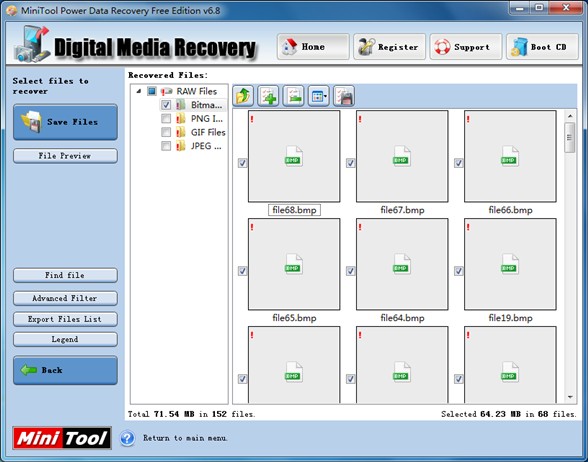
Task: Click the Boot CD button
Action: pos(542,46)
